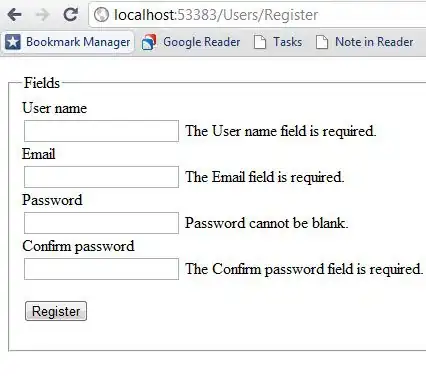Focus the Confirm password text box
This screenshot has height=376, width=426.
click(x=101, y=269)
